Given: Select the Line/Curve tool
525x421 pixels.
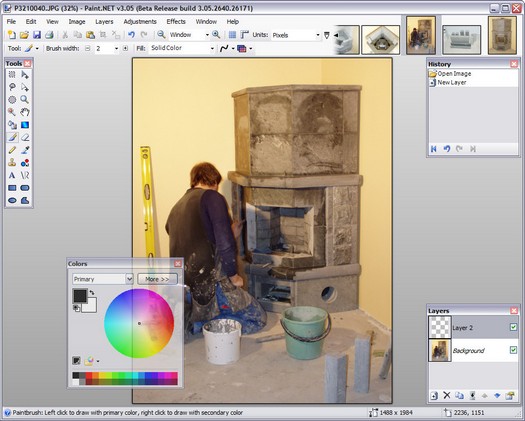Looking at the screenshot, I should click(25, 175).
